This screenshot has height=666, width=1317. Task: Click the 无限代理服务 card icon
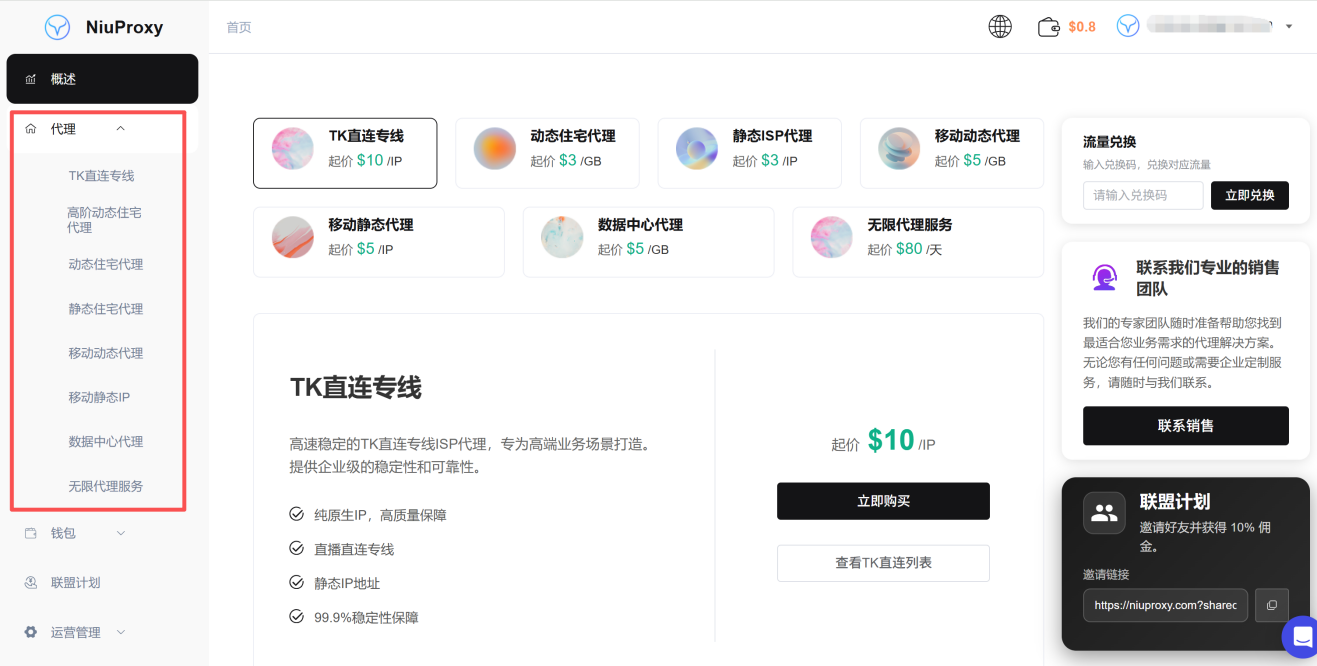[x=832, y=237]
